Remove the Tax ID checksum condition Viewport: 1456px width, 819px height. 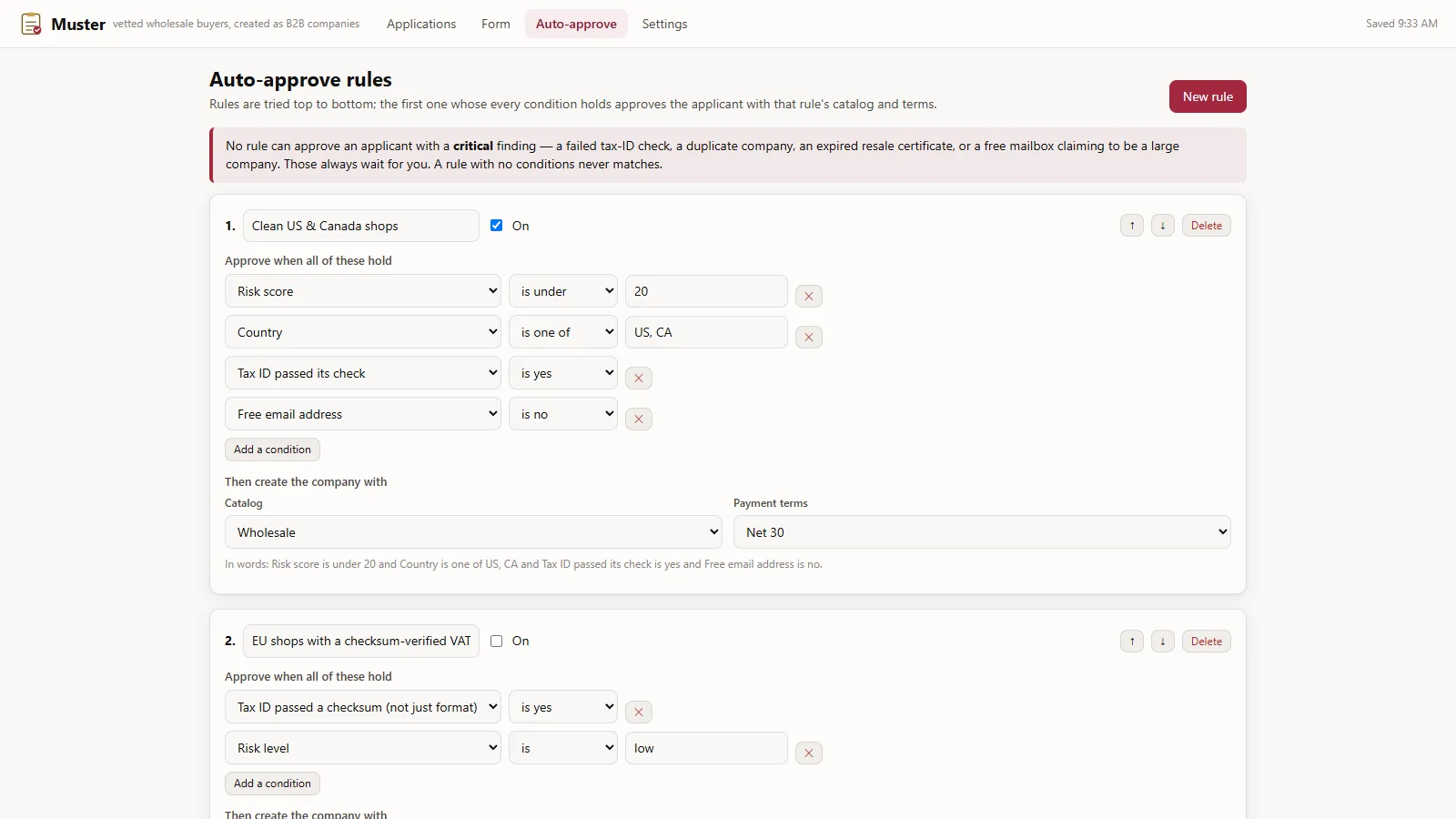pos(639,712)
